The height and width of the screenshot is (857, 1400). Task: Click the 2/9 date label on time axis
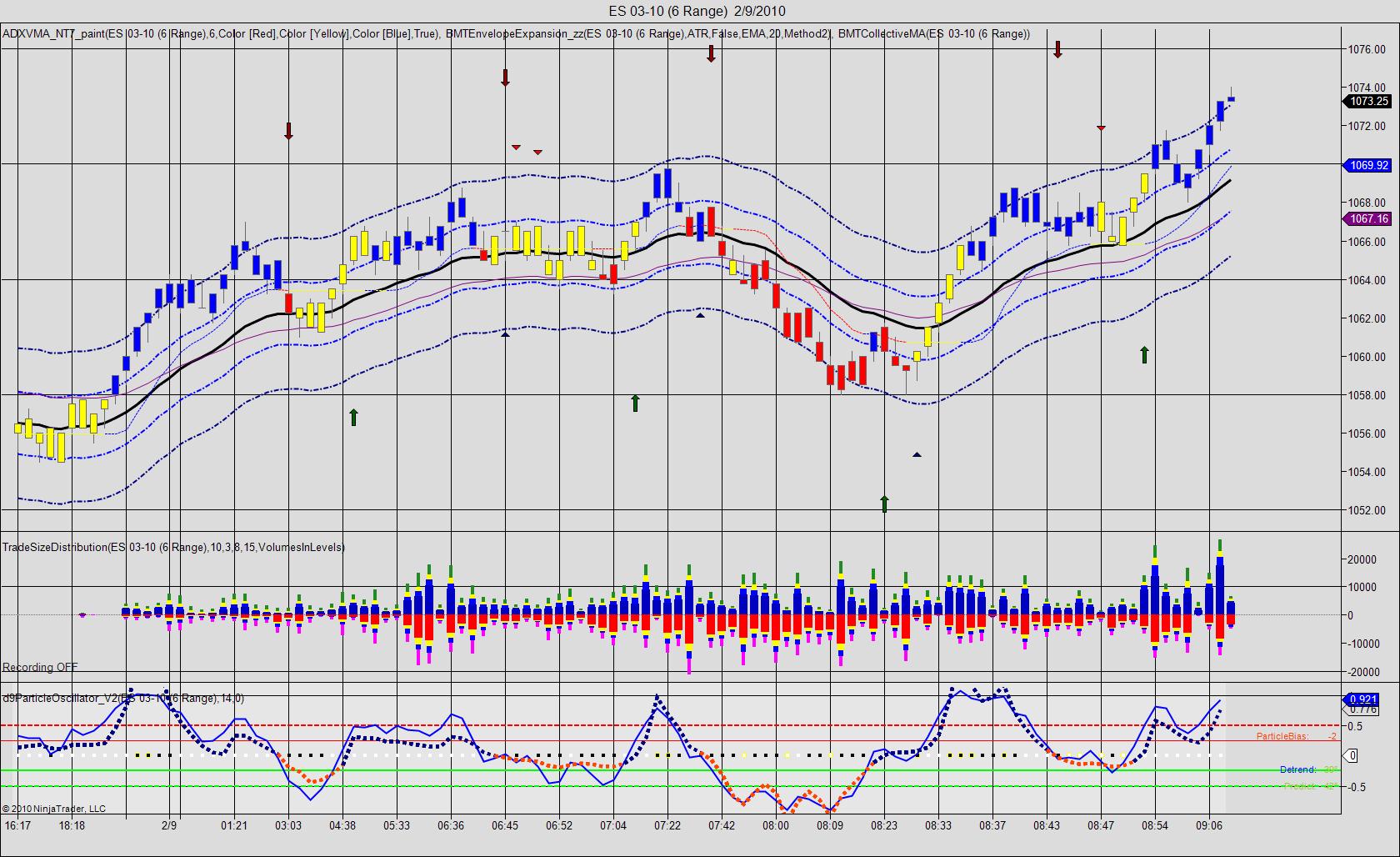pos(169,825)
